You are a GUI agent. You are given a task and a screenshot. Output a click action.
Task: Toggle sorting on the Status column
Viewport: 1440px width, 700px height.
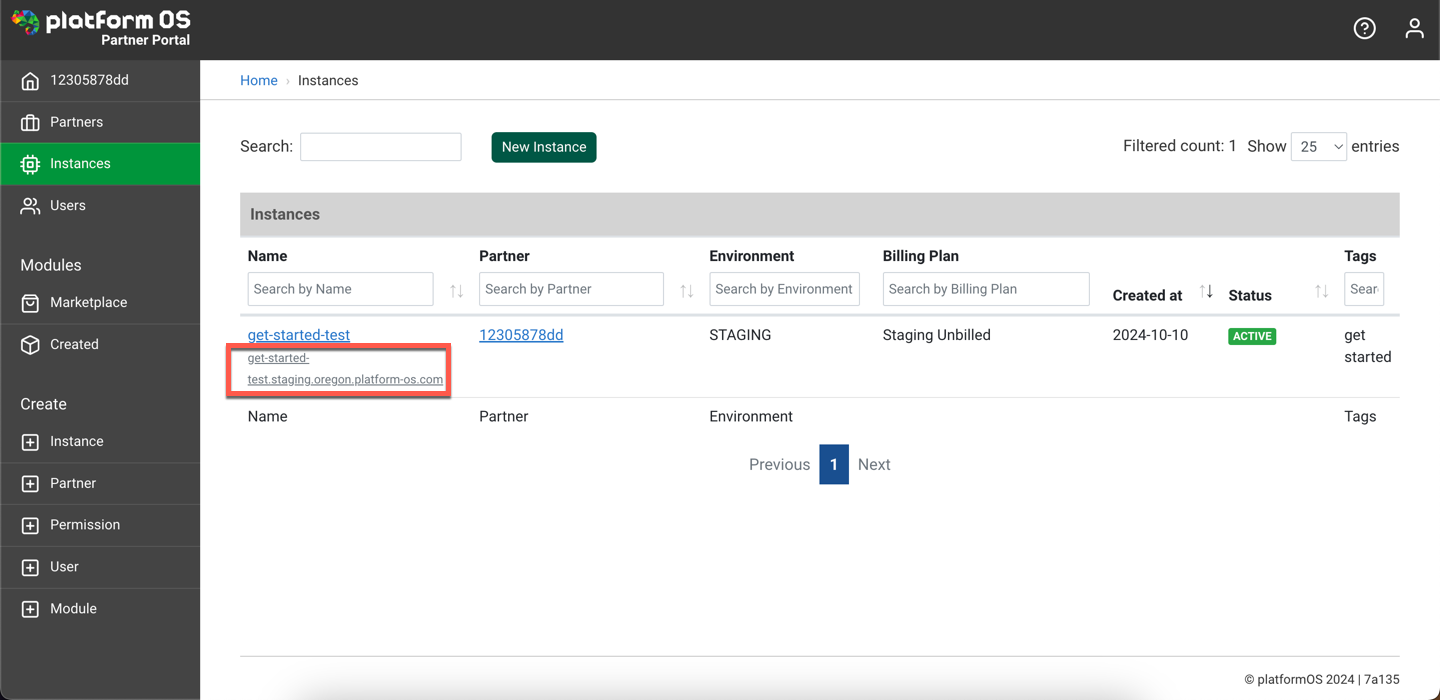pos(1322,290)
